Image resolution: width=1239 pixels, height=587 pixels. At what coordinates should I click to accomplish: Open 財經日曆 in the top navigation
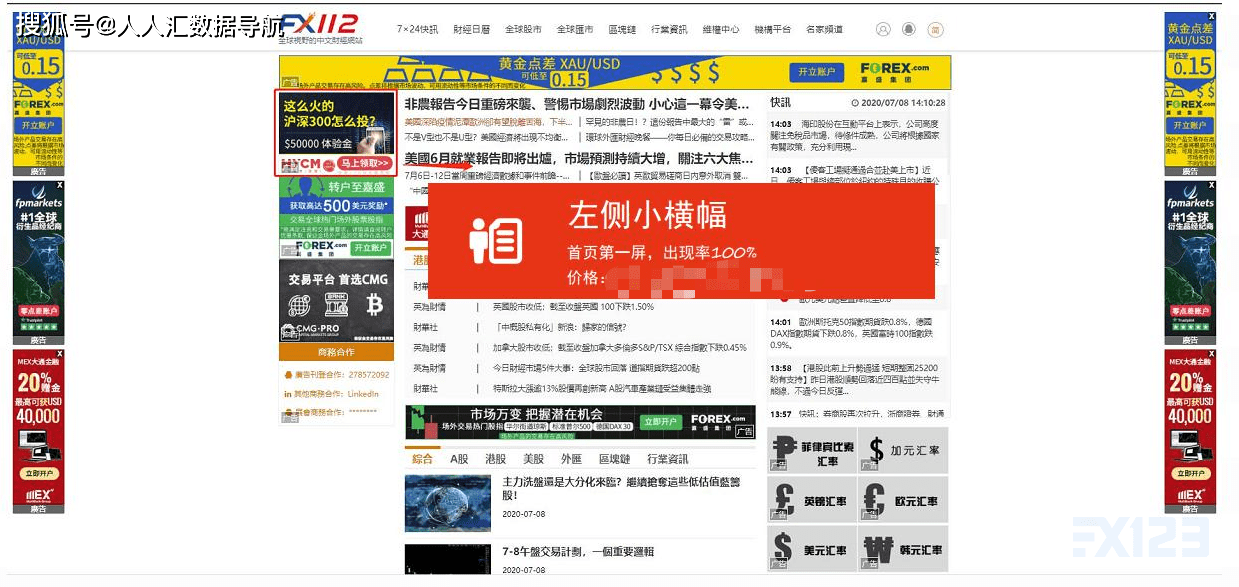(471, 30)
